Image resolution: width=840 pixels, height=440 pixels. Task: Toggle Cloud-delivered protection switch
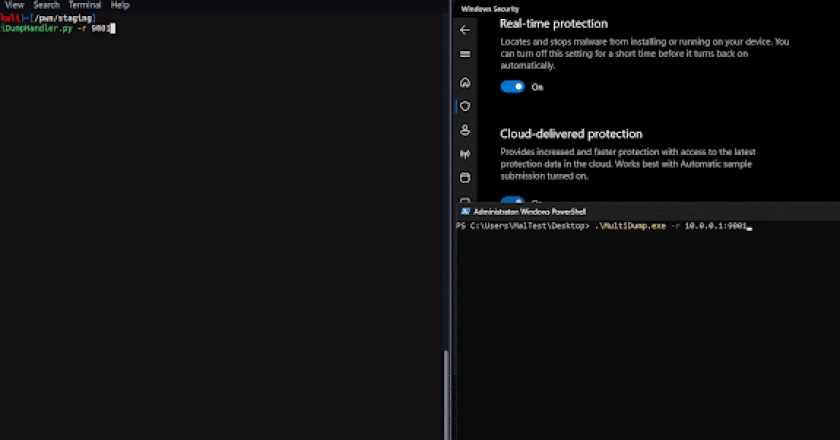click(x=513, y=200)
